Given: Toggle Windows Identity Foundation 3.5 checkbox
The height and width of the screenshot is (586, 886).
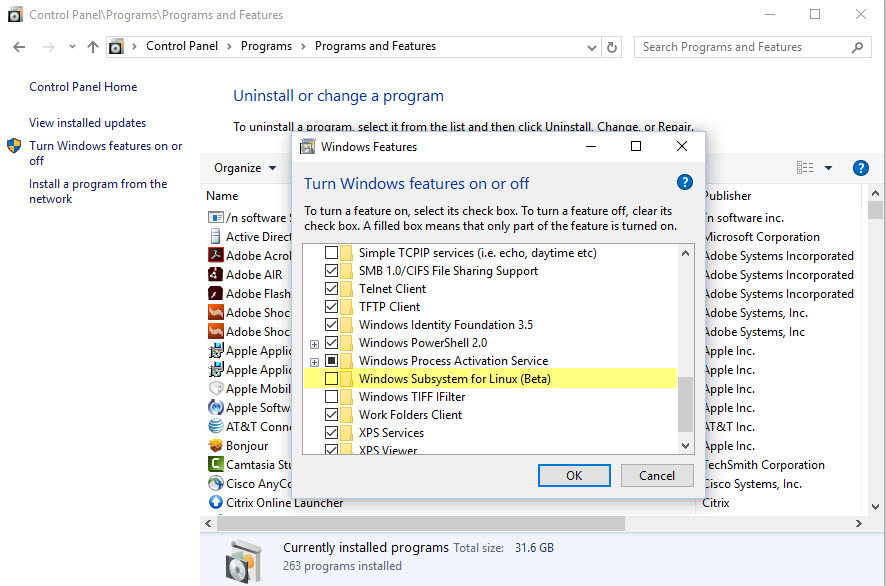Looking at the screenshot, I should click(x=332, y=325).
